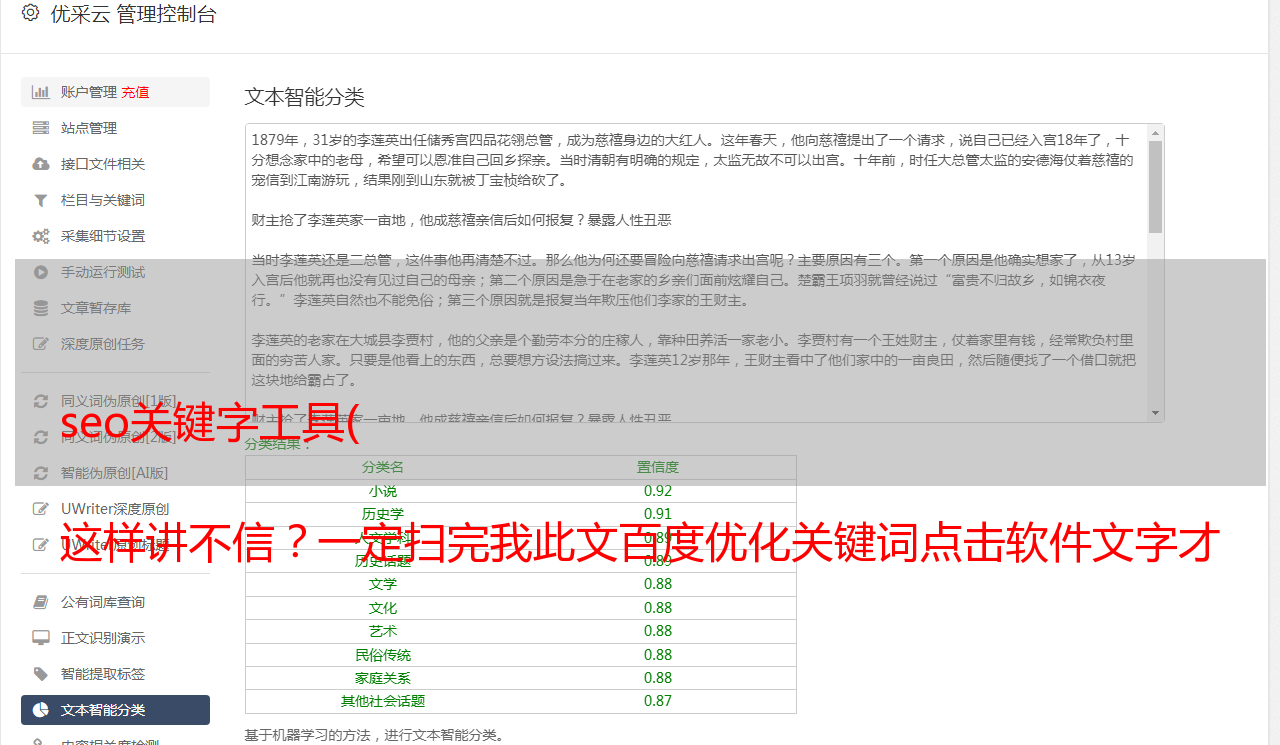Click the bar chart icon for 账户管理
Screen dimensions: 1280x745
pyautogui.click(x=41, y=92)
